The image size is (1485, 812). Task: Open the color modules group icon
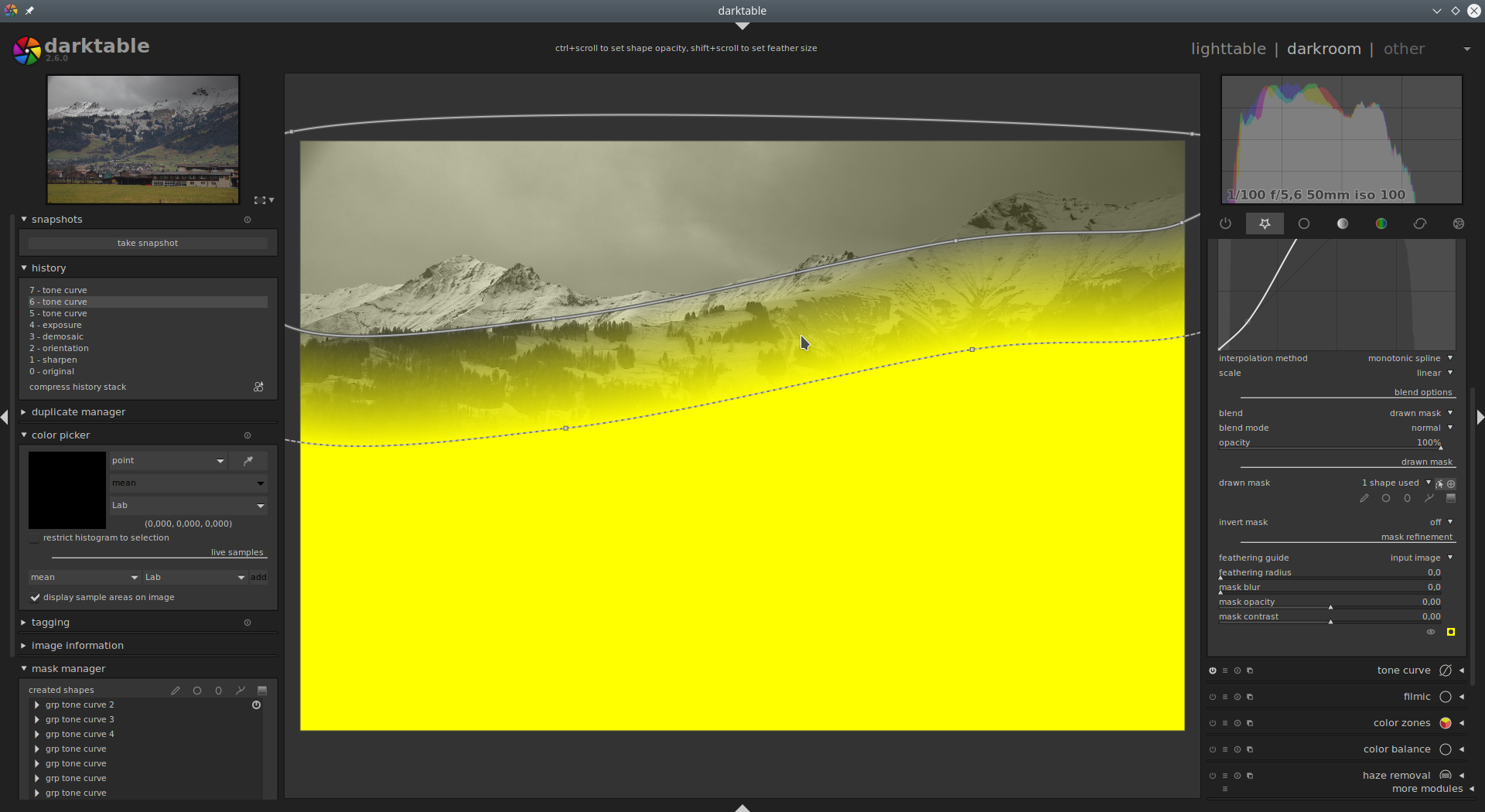click(x=1381, y=223)
